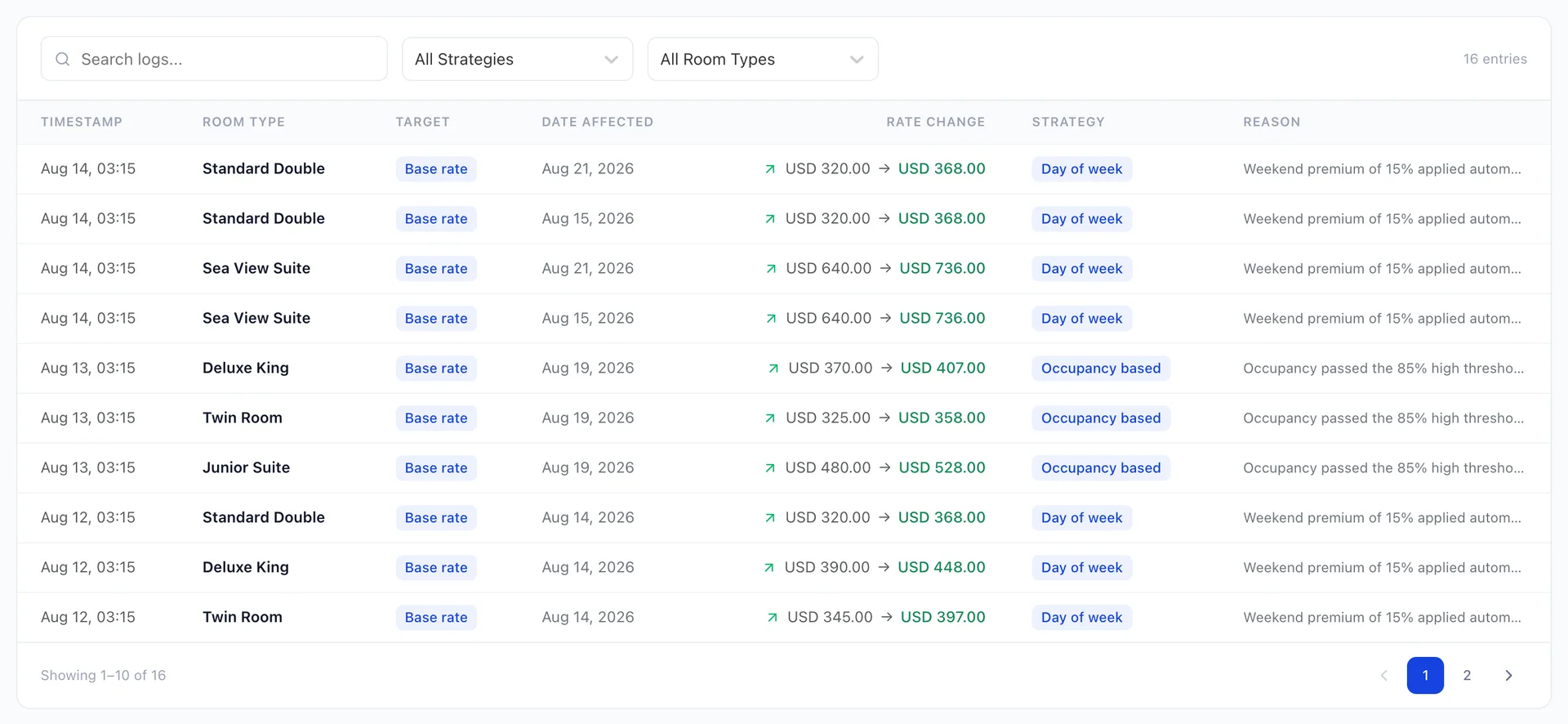
Task: Click the up arrow icon beside USD 390.00
Action: (x=768, y=568)
